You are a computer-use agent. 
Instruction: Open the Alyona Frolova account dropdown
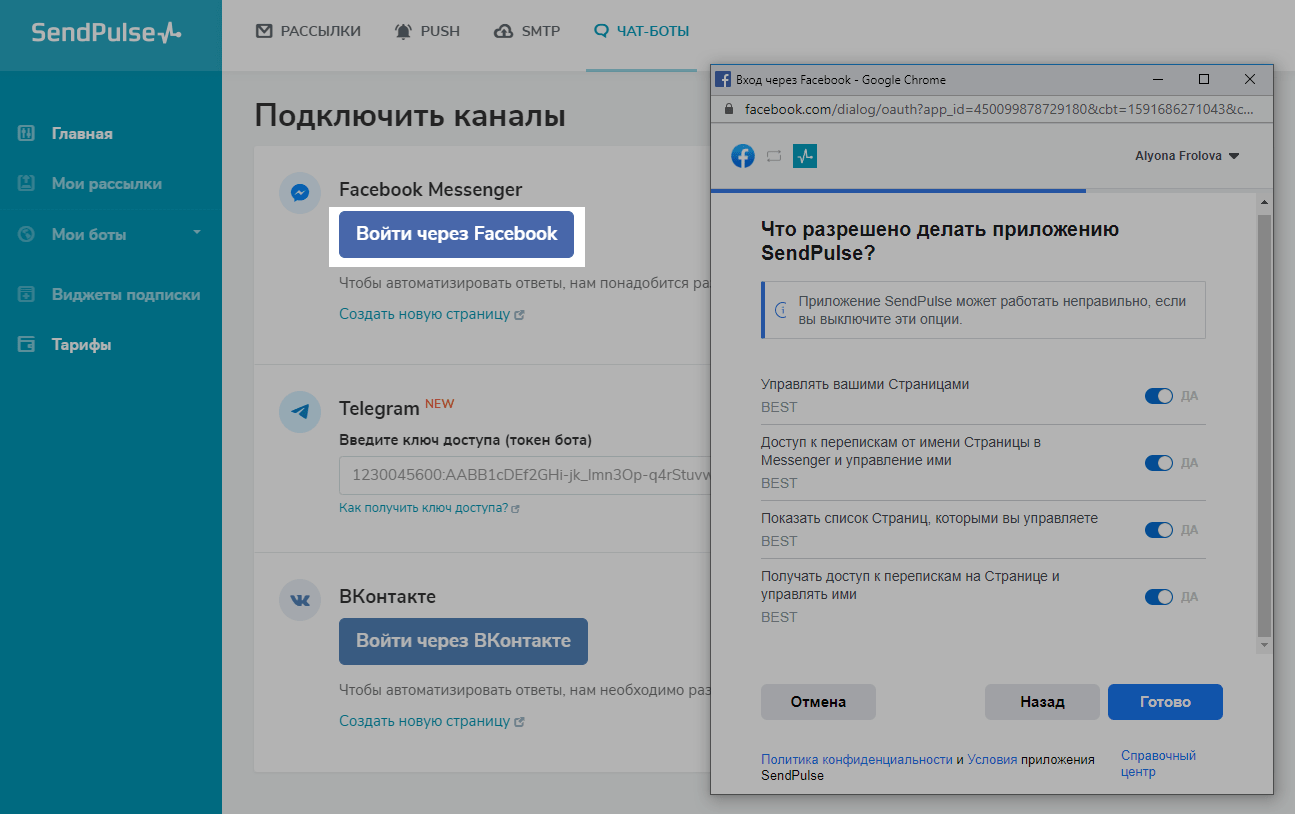1187,156
